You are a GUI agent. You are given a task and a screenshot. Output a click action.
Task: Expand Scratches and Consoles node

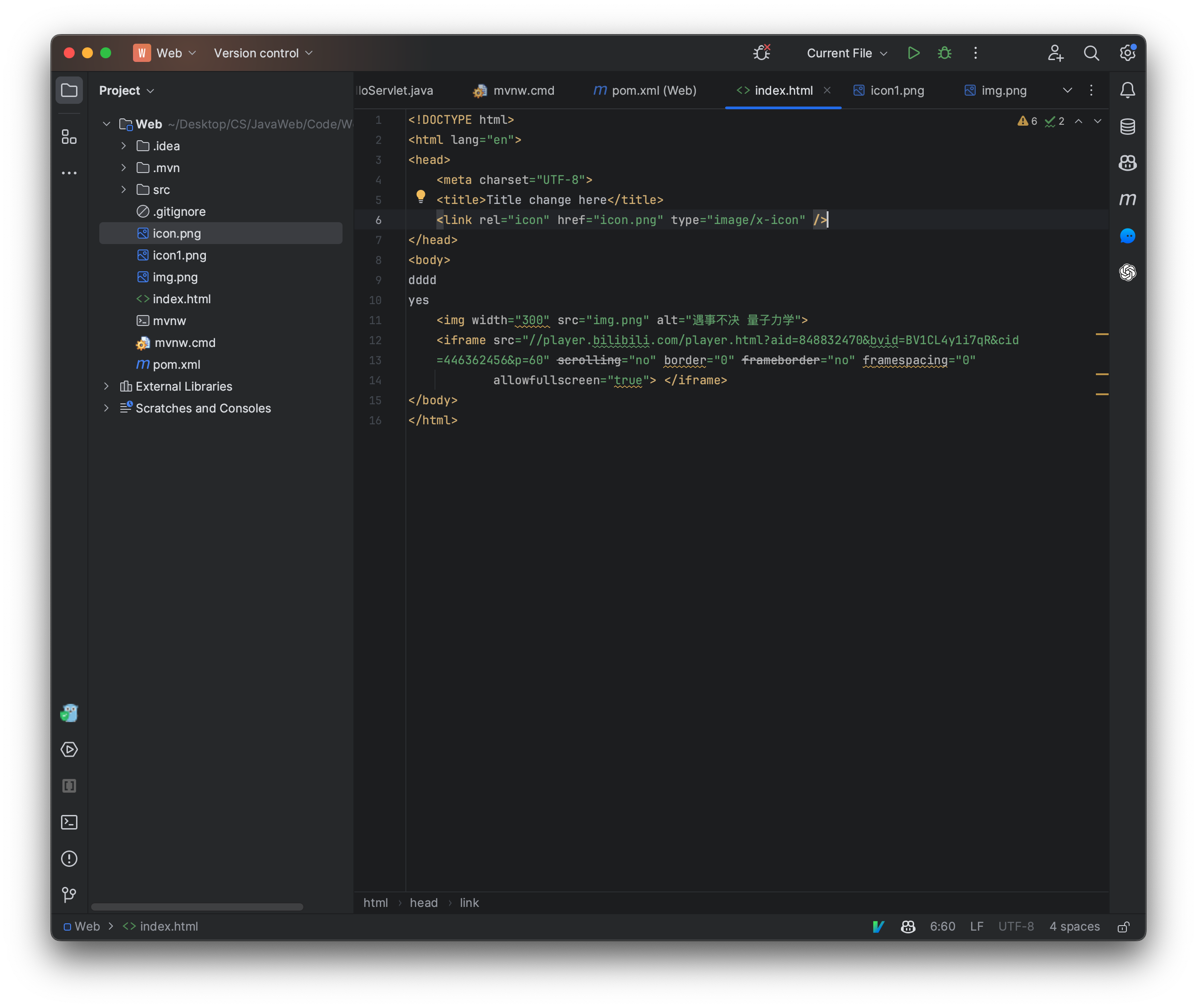click(106, 408)
